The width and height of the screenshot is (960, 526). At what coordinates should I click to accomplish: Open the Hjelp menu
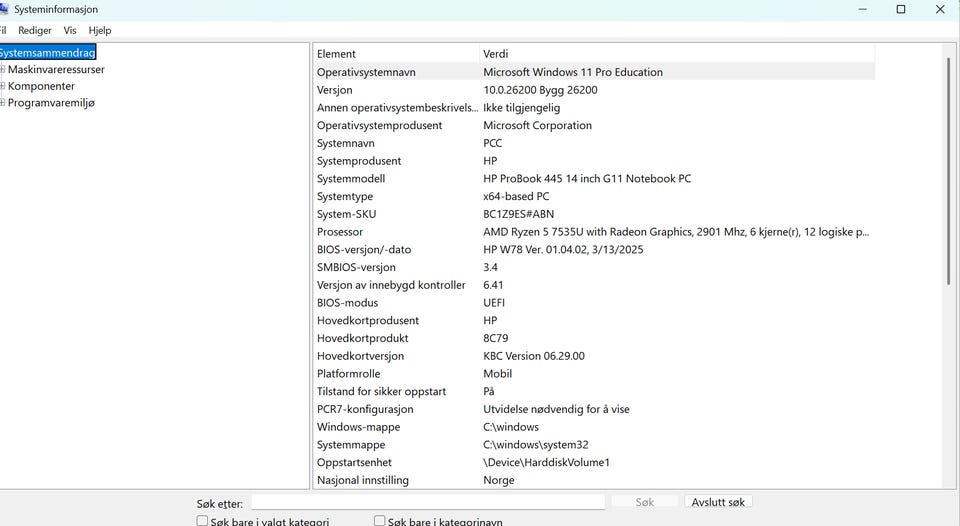100,31
